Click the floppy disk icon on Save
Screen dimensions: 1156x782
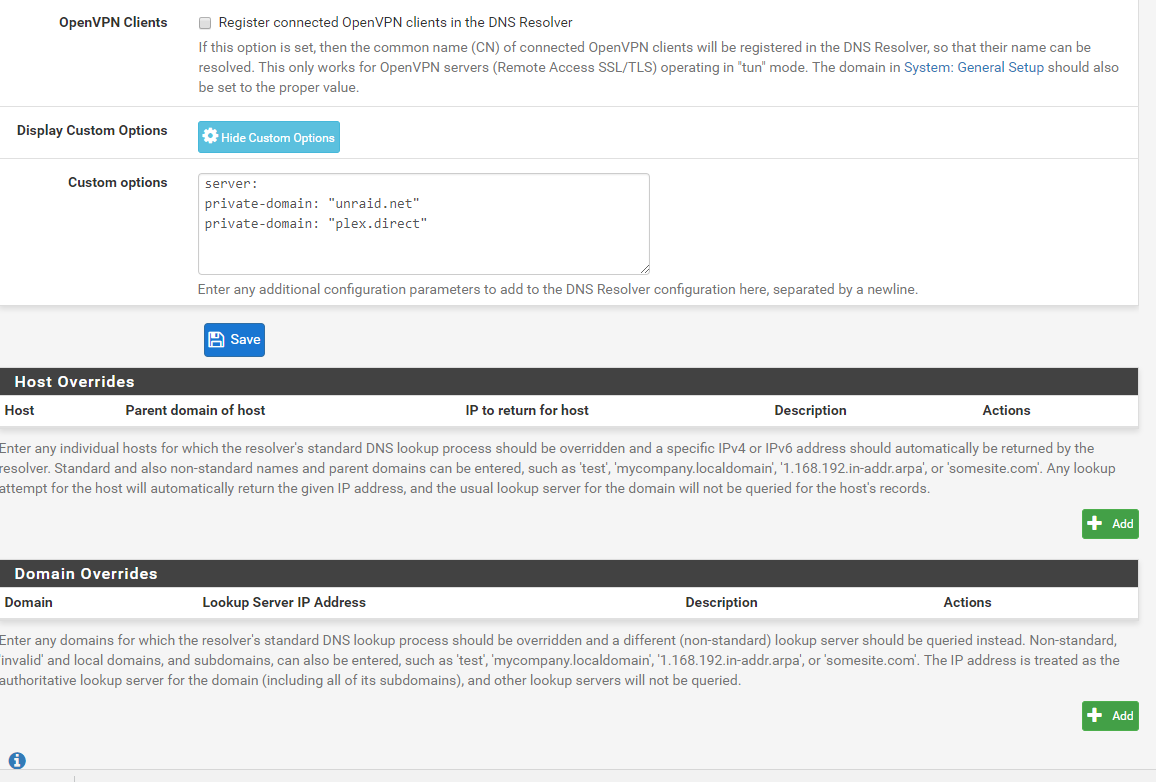coord(216,339)
